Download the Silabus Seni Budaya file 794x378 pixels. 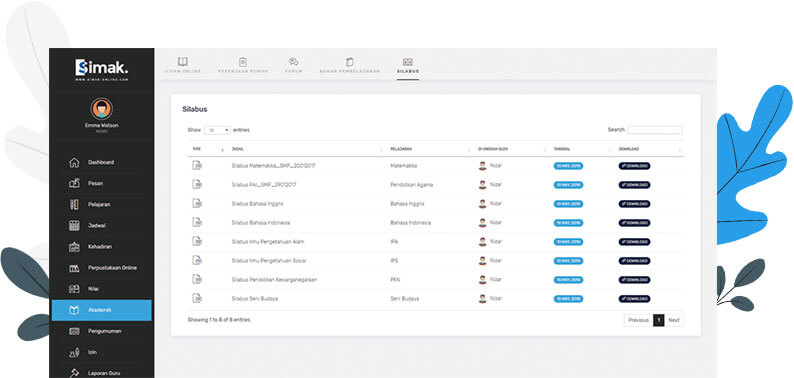pyautogui.click(x=634, y=299)
